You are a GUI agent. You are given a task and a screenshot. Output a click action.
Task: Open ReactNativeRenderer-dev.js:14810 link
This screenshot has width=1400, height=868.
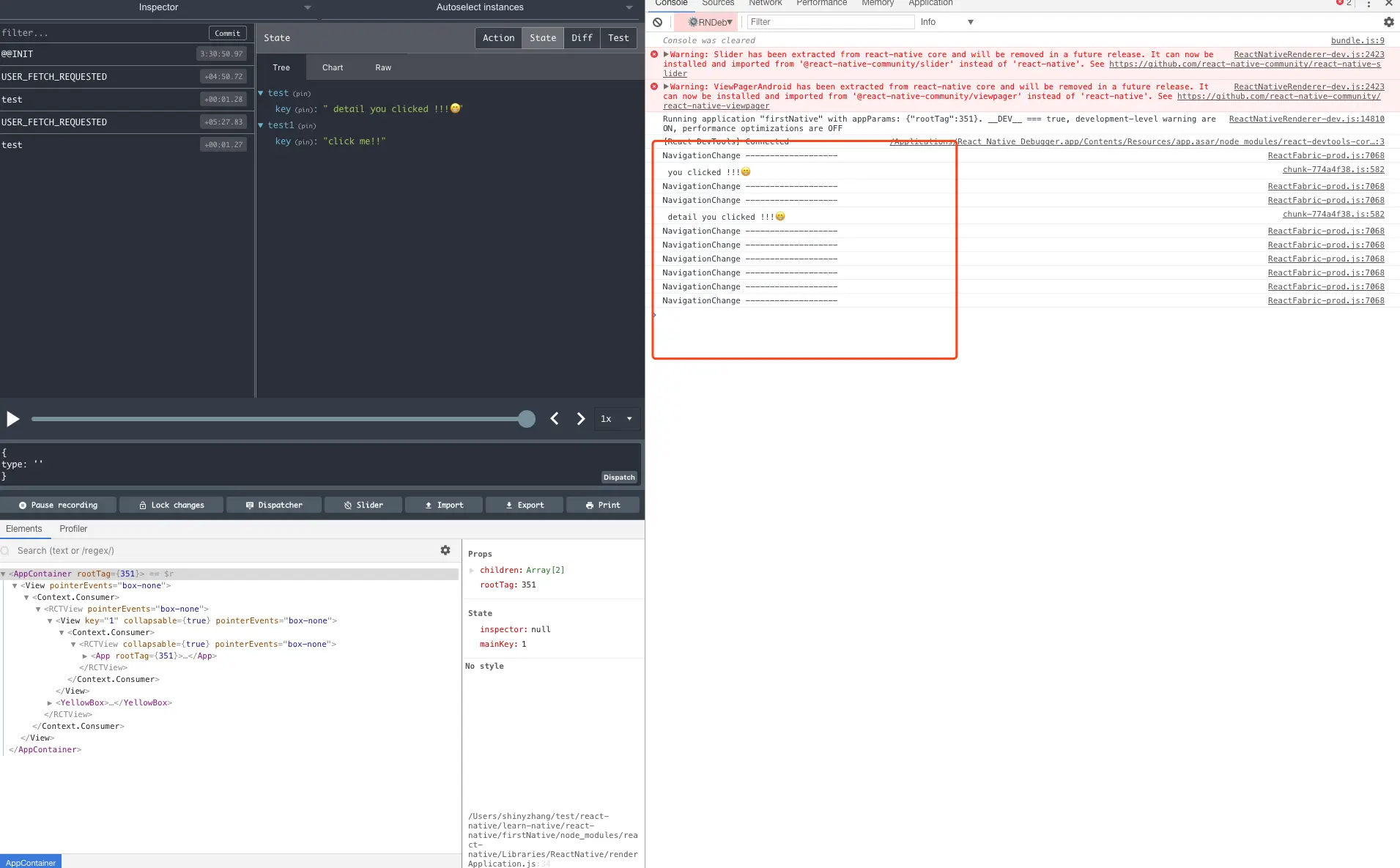(x=1306, y=119)
